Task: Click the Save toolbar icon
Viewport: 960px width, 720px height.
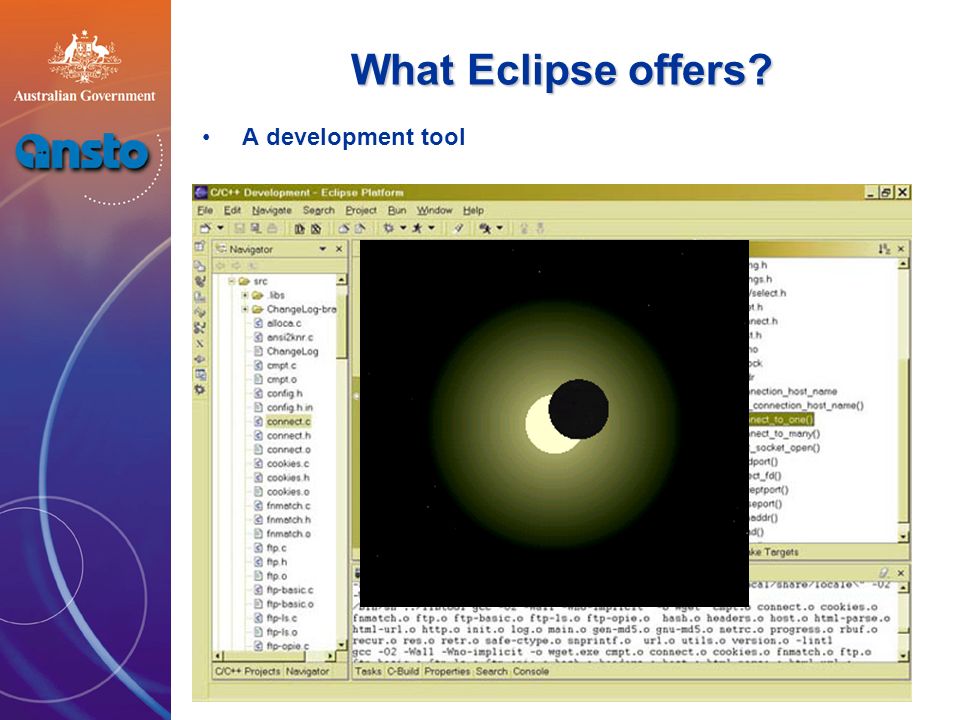Action: pos(239,228)
